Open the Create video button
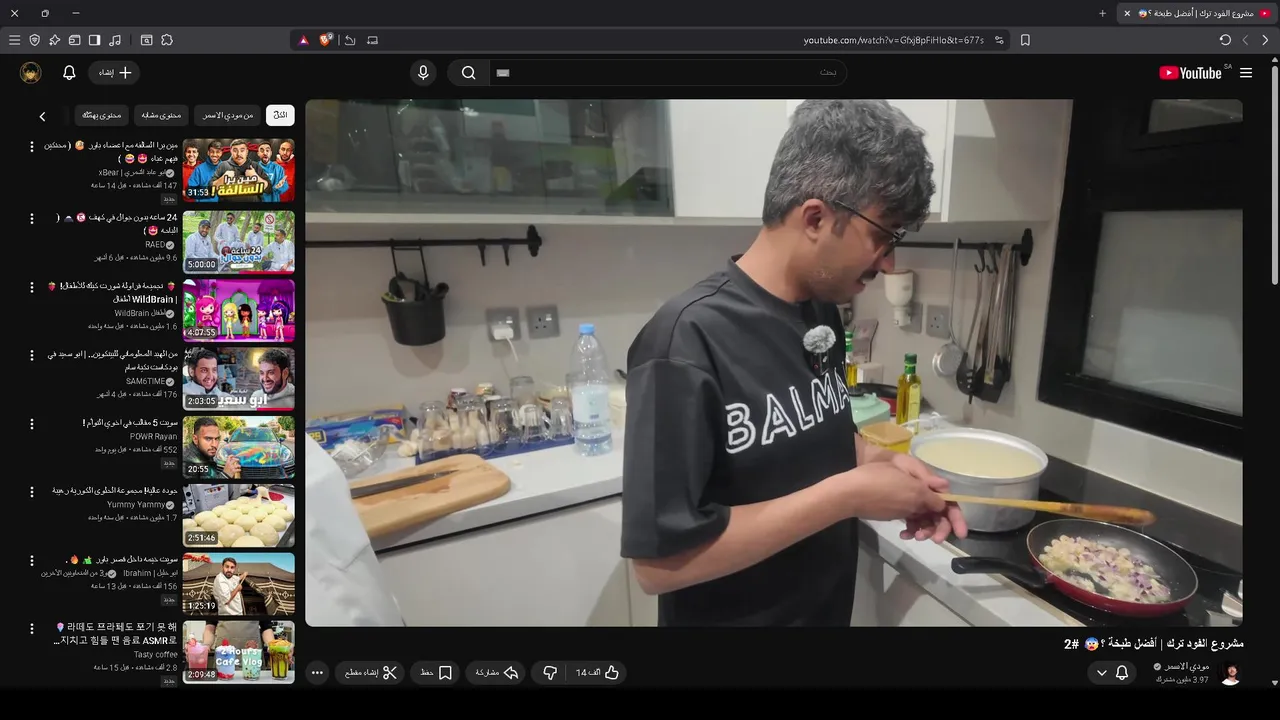Image resolution: width=1280 pixels, height=720 pixels. [115, 73]
